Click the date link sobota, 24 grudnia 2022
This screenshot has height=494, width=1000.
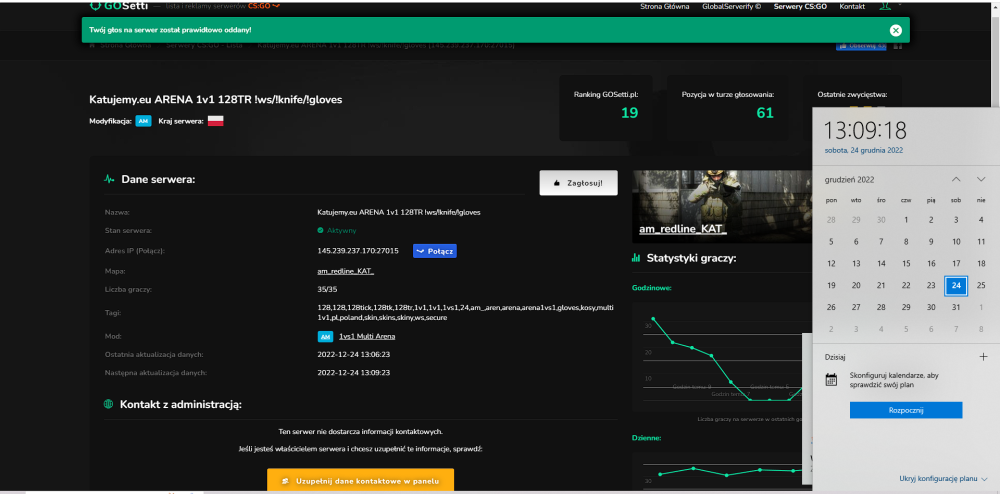tap(864, 150)
